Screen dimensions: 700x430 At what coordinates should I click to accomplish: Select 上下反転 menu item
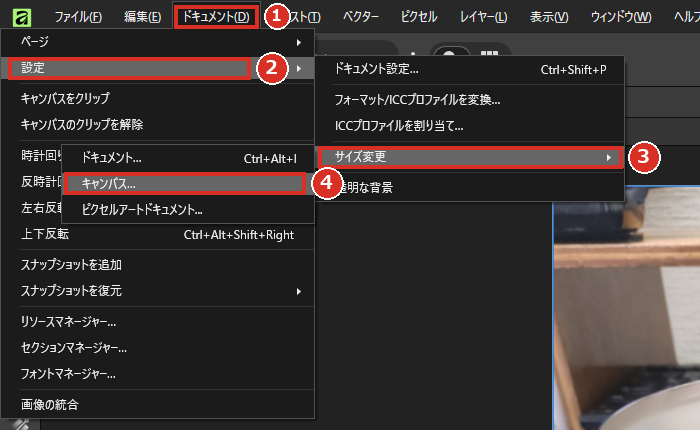(158, 234)
